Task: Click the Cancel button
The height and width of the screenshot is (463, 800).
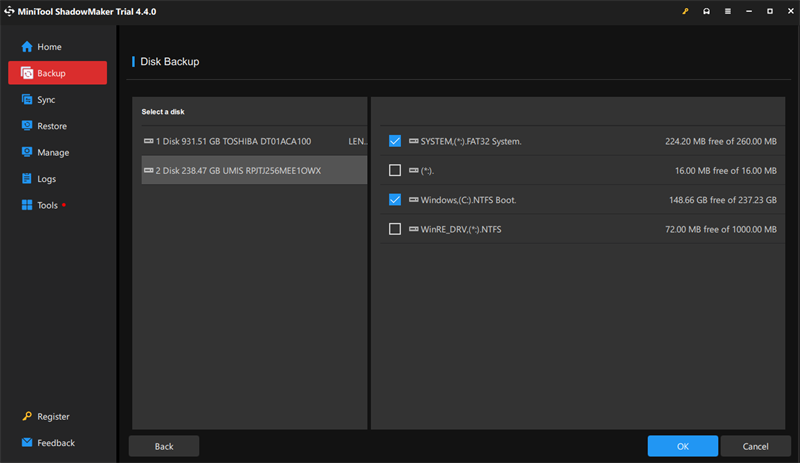Action: 755,446
